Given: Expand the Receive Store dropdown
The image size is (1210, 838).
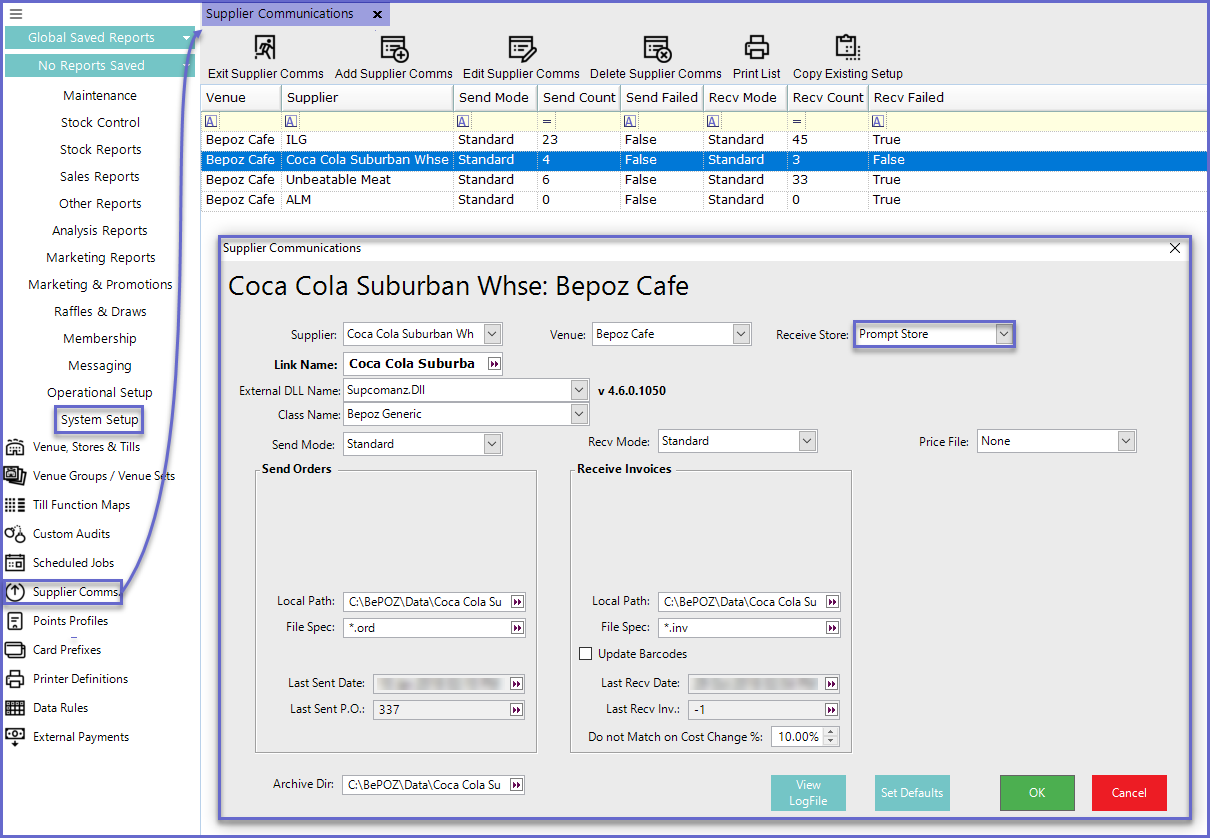Looking at the screenshot, I should 1003,335.
